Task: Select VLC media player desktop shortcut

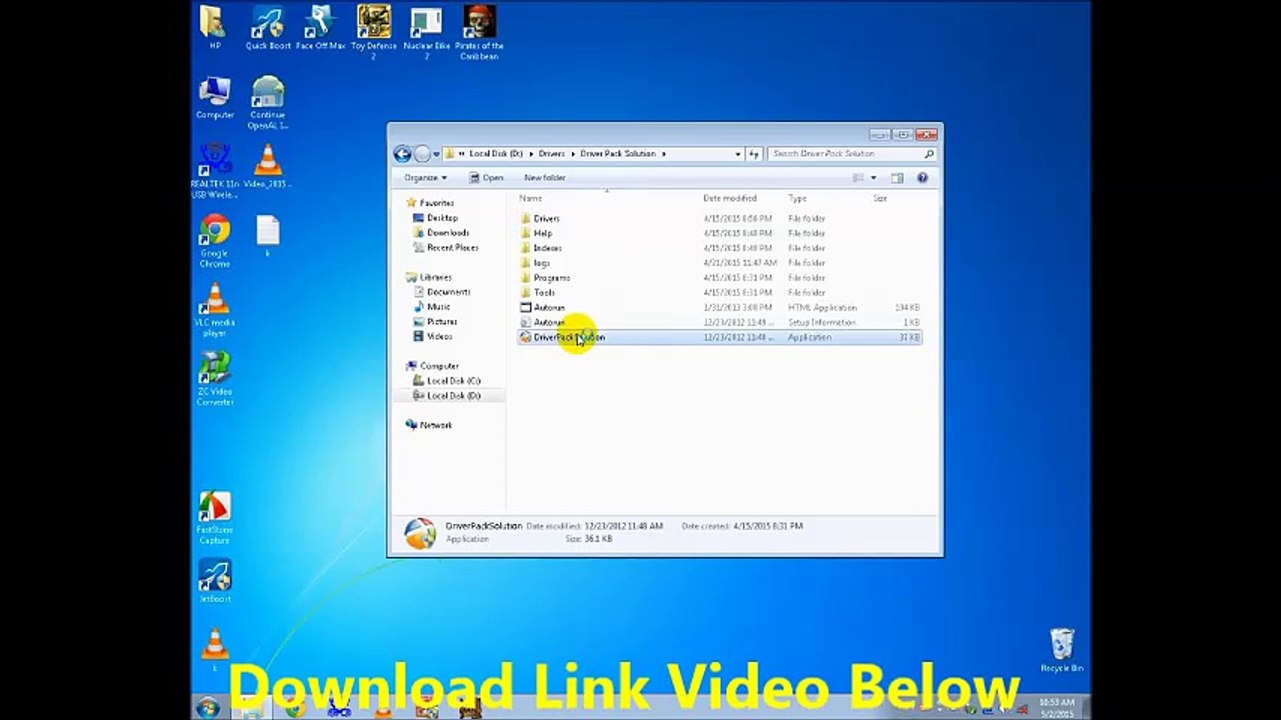Action: (214, 311)
